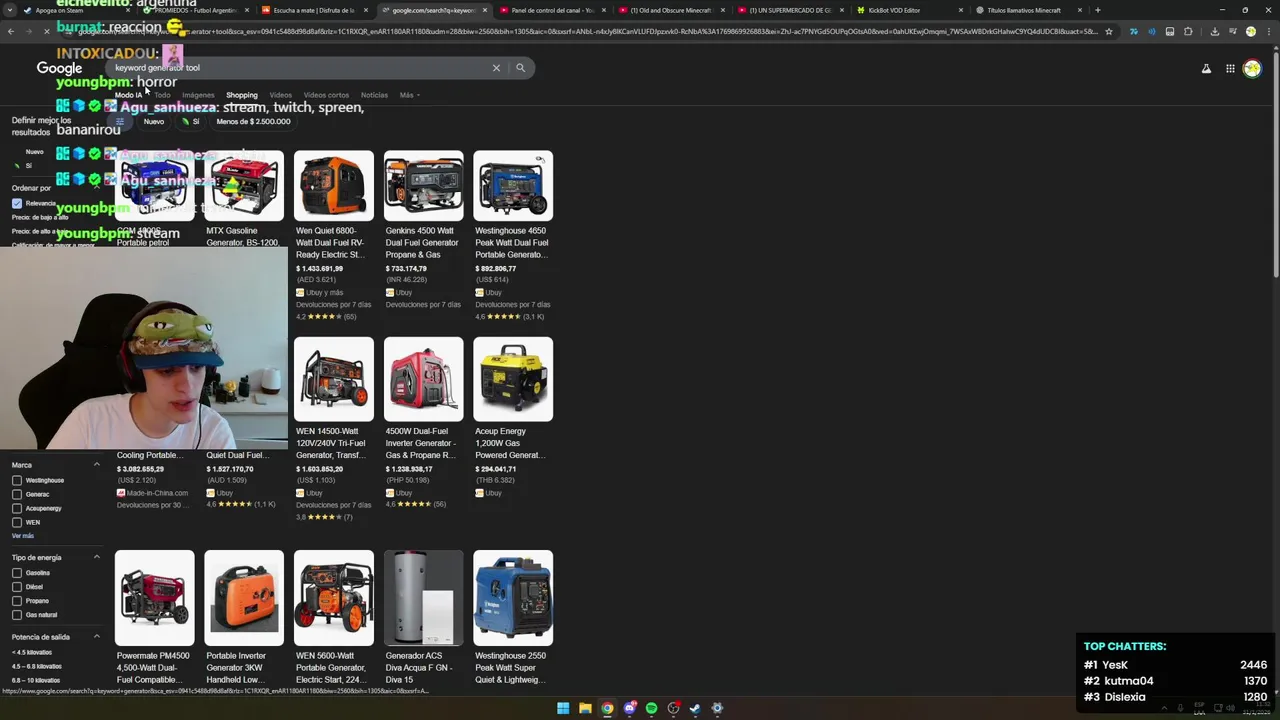Collapse the Tipo de energía section
1280x720 pixels.
tap(97, 557)
